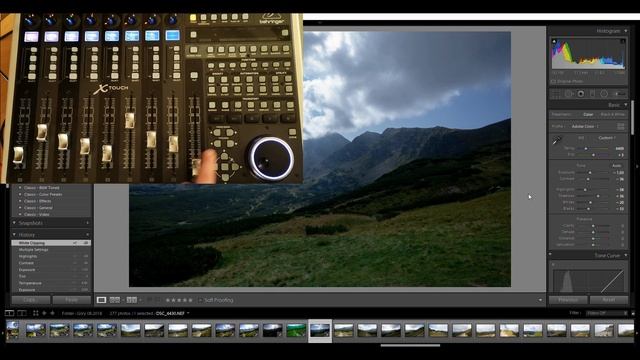640x360 pixels.
Task: Switch to Loupe view in toolbar
Action: click(x=101, y=300)
